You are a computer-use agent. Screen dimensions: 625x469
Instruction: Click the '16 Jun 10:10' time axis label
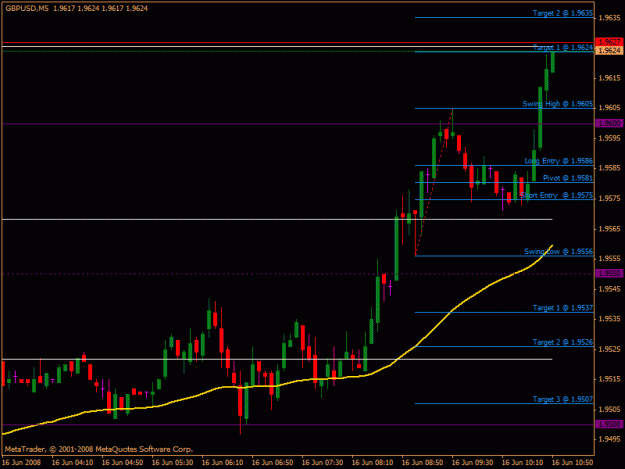[x=522, y=463]
